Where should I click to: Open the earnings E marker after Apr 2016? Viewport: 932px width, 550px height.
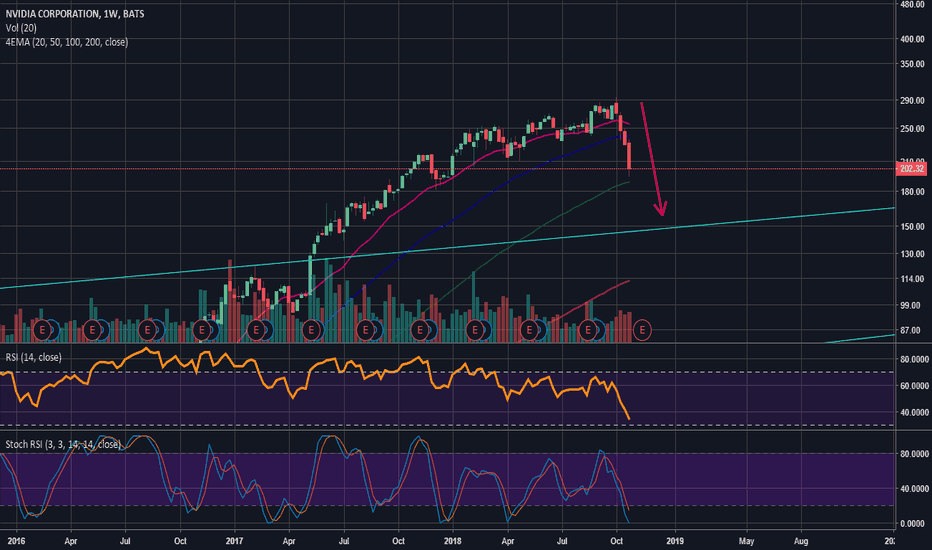(x=92, y=329)
